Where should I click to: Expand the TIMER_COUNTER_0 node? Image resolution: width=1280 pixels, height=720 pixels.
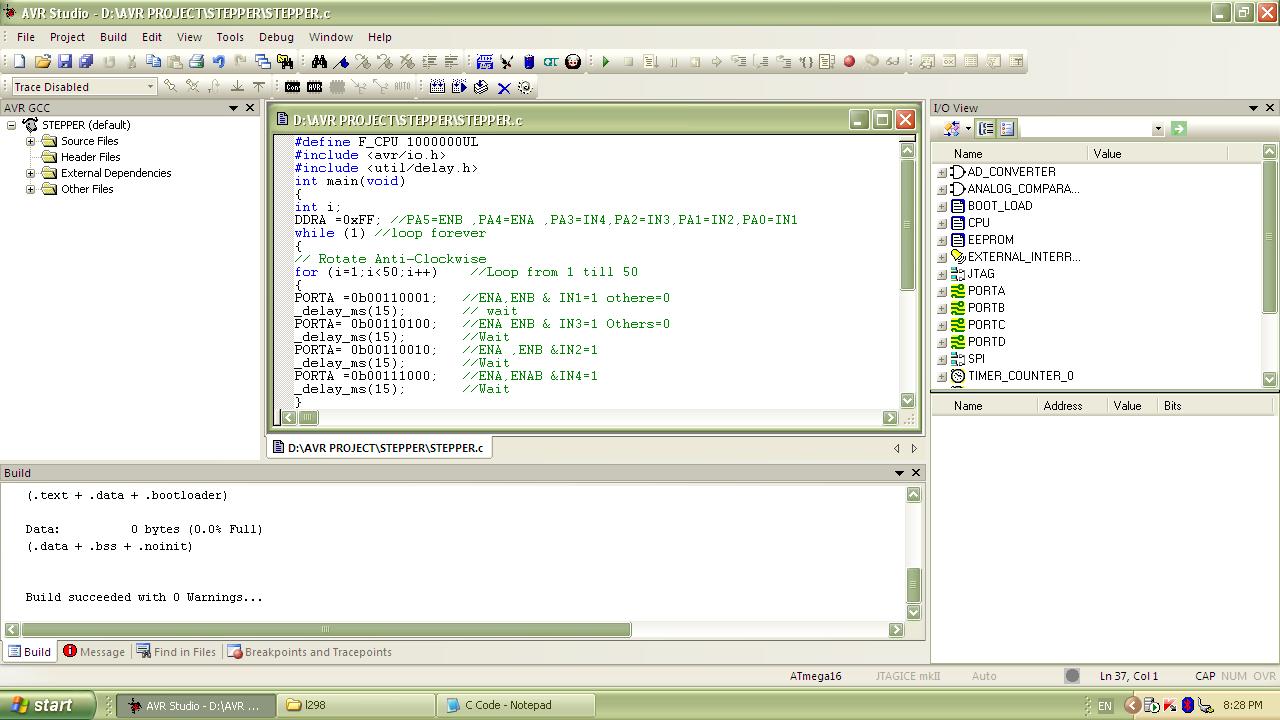pos(941,376)
